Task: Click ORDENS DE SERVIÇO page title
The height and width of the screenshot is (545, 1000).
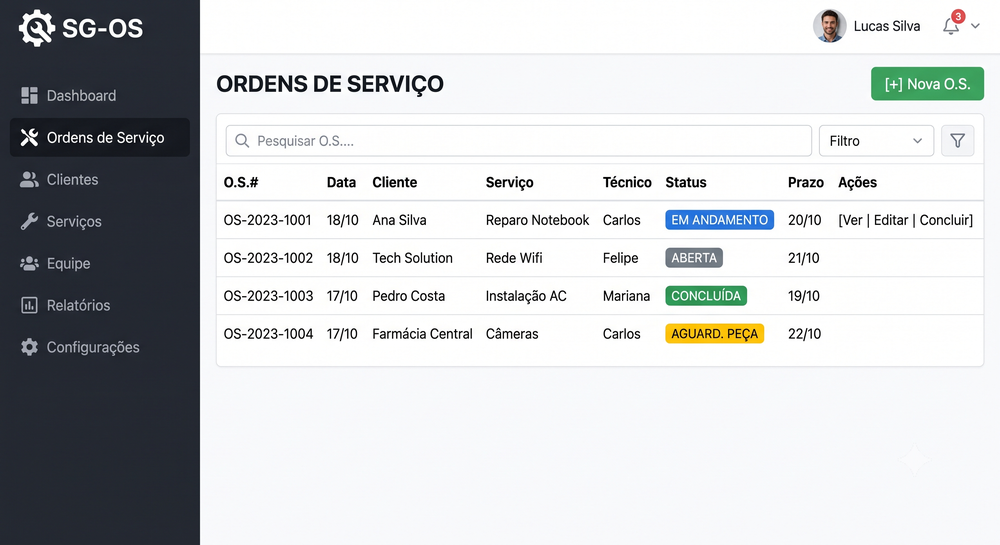Action: 330,84
